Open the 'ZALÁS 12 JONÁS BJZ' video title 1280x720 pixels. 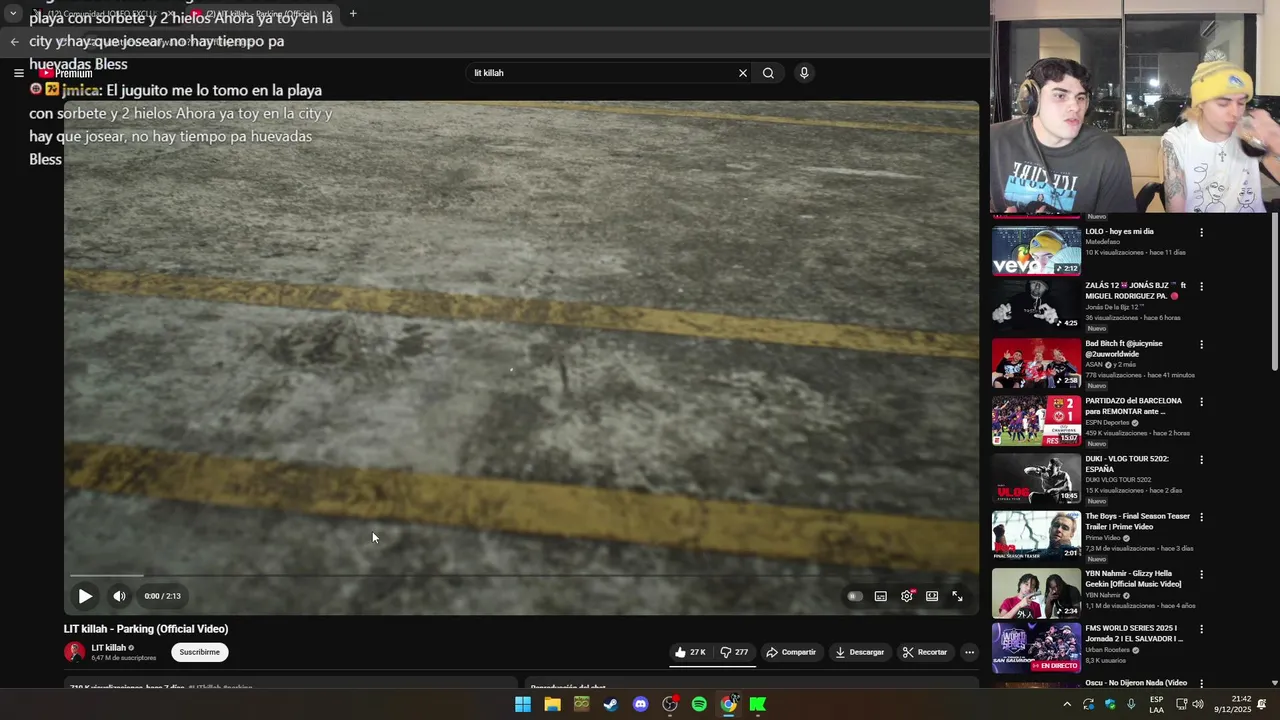pyautogui.click(x=1135, y=291)
